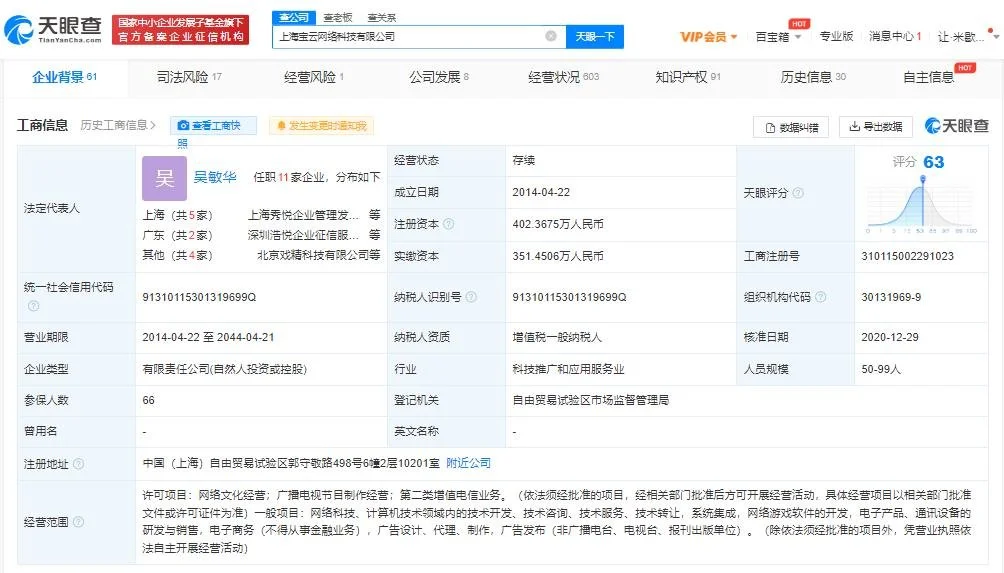Click the 数据纠错 button
The image size is (1004, 573).
pos(790,127)
